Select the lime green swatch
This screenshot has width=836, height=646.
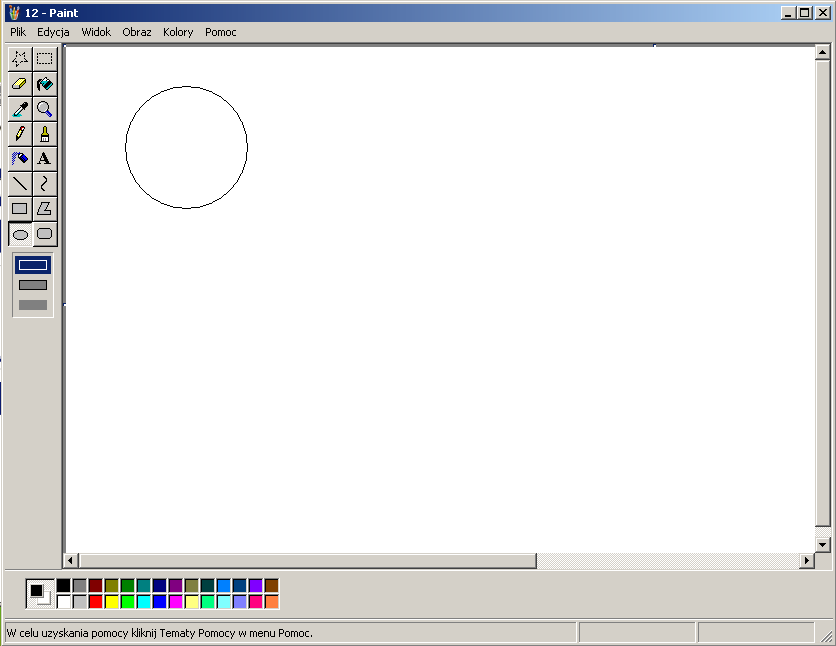tap(127, 602)
